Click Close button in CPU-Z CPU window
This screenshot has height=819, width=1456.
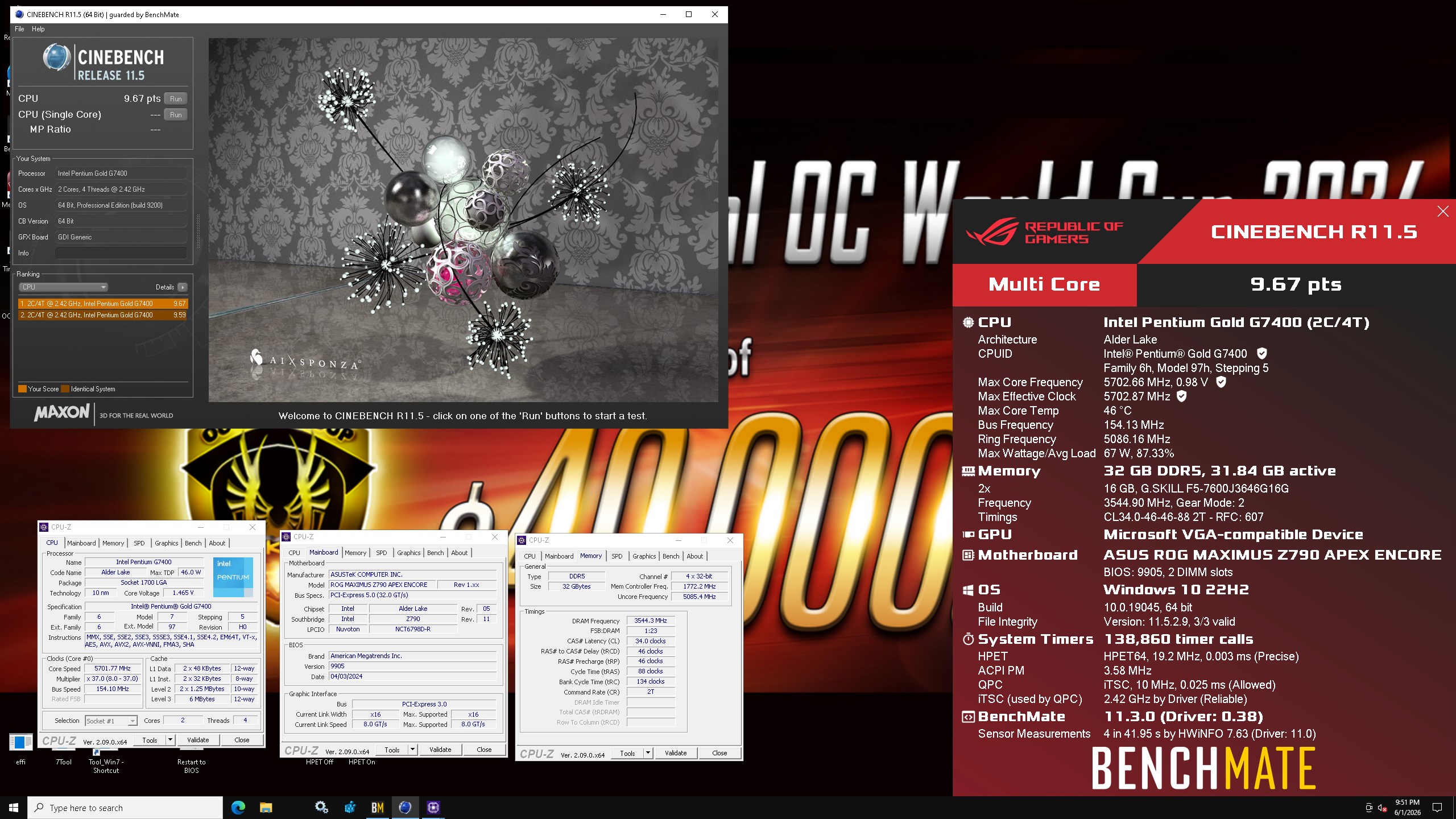[242, 740]
